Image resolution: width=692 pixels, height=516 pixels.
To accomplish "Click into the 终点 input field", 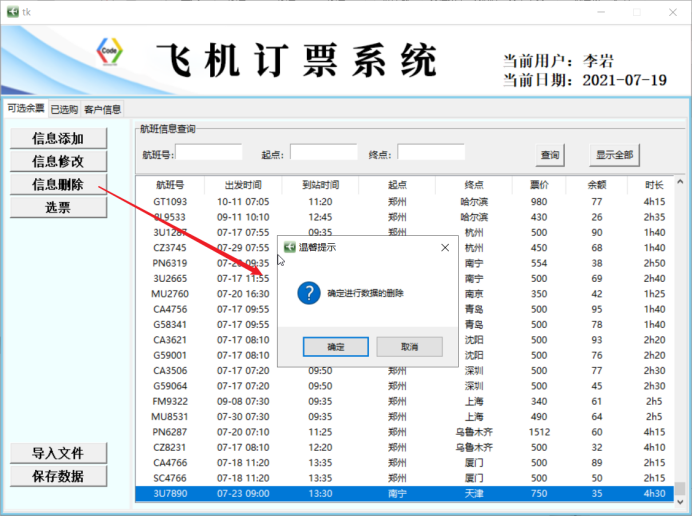I will (431, 152).
